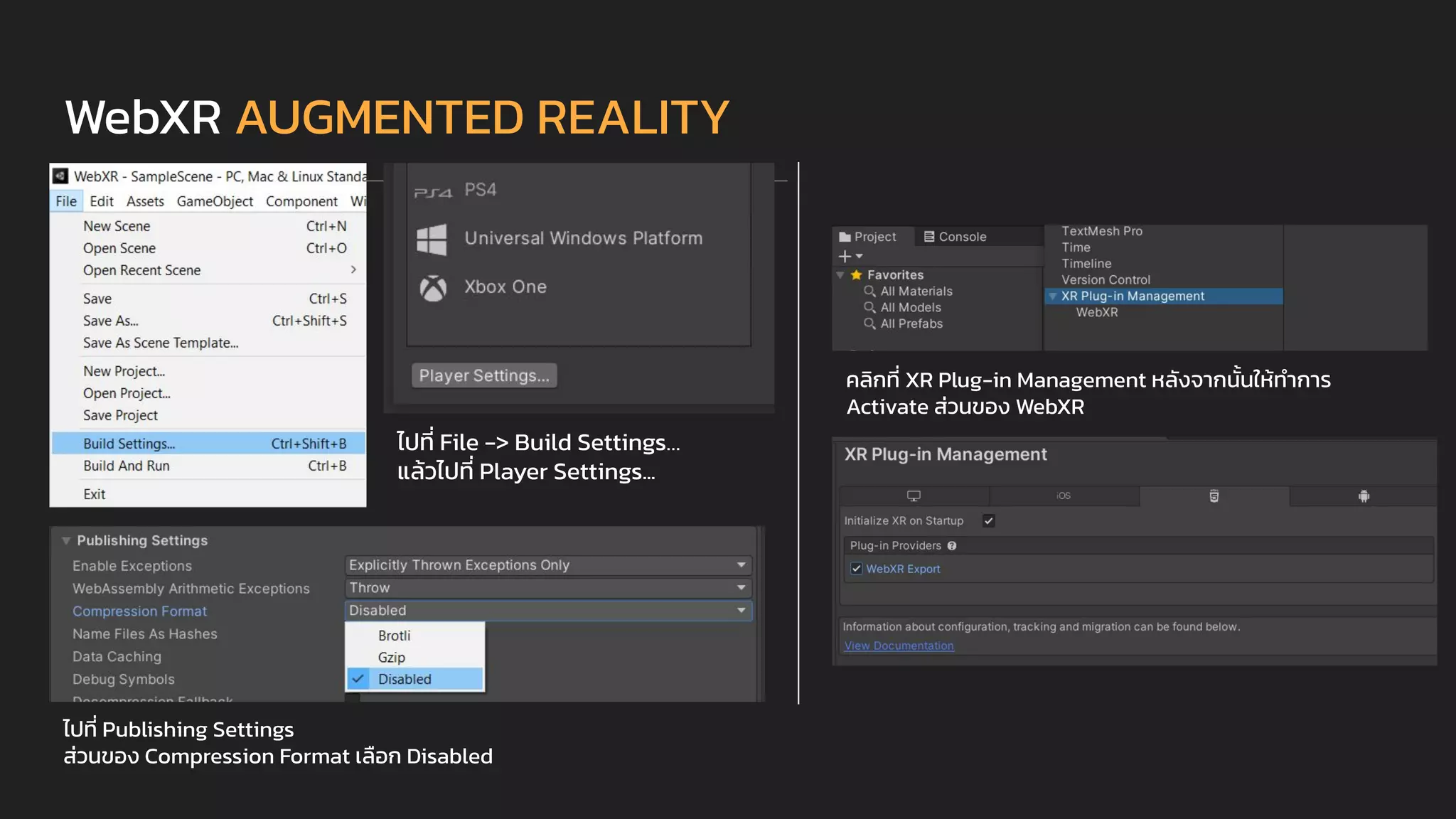Toggle Initialize XR on Startup checkbox
Viewport: 1456px width, 819px height.
pyautogui.click(x=988, y=521)
